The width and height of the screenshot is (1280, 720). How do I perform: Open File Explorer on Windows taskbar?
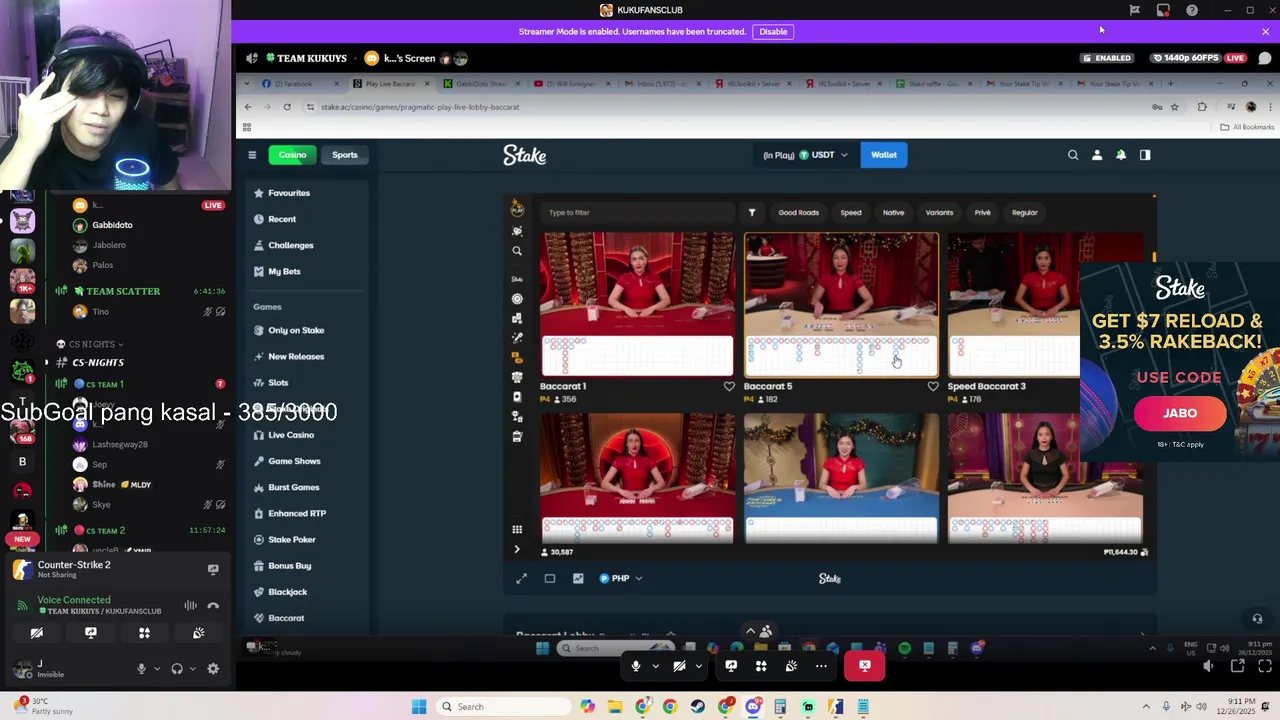(x=615, y=707)
